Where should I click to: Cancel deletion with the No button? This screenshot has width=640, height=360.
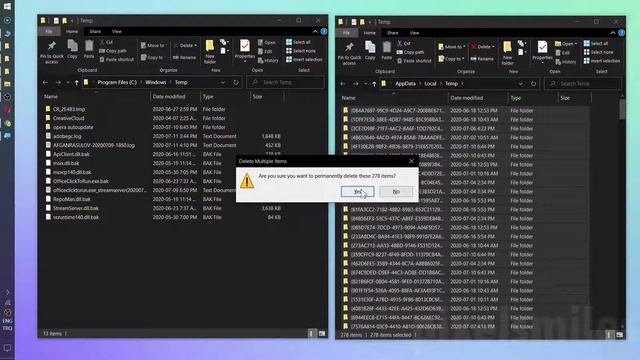[396, 191]
